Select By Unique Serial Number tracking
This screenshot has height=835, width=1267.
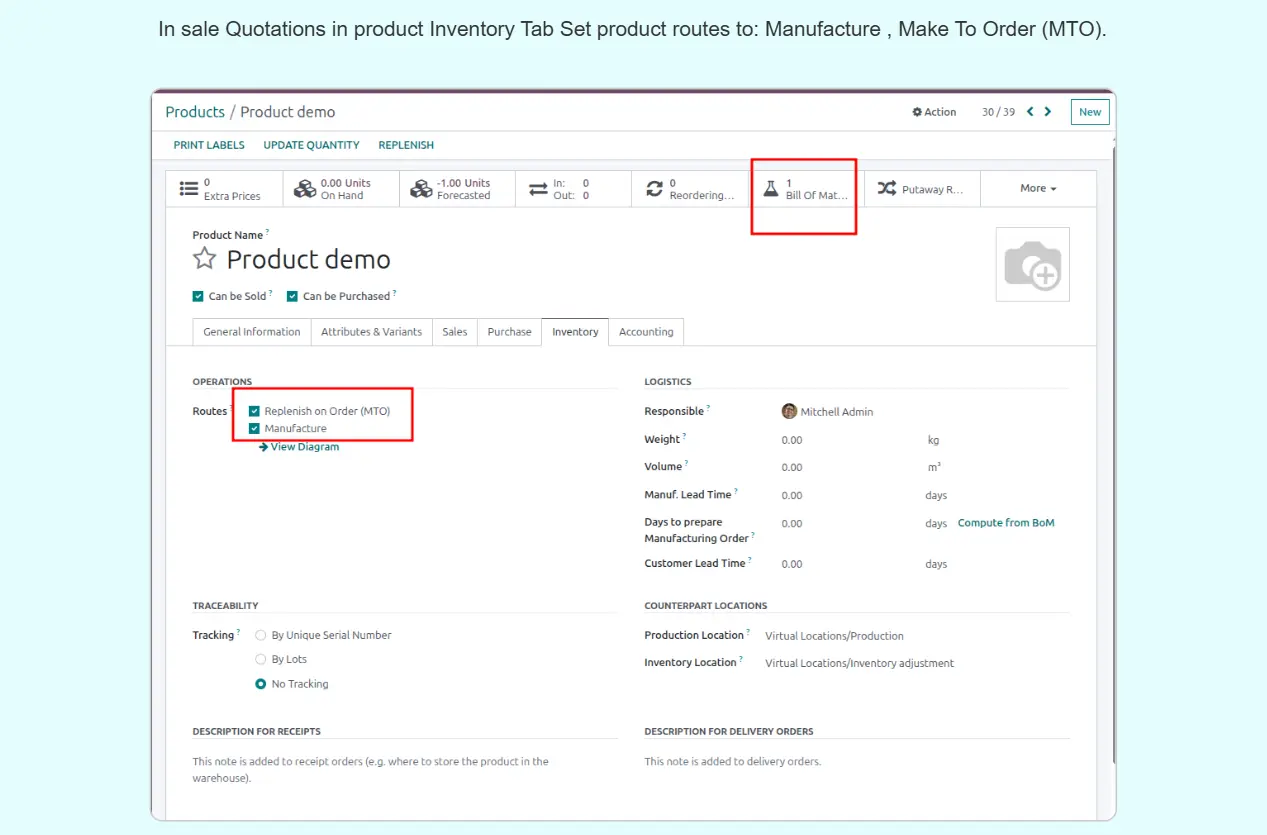[x=261, y=635]
